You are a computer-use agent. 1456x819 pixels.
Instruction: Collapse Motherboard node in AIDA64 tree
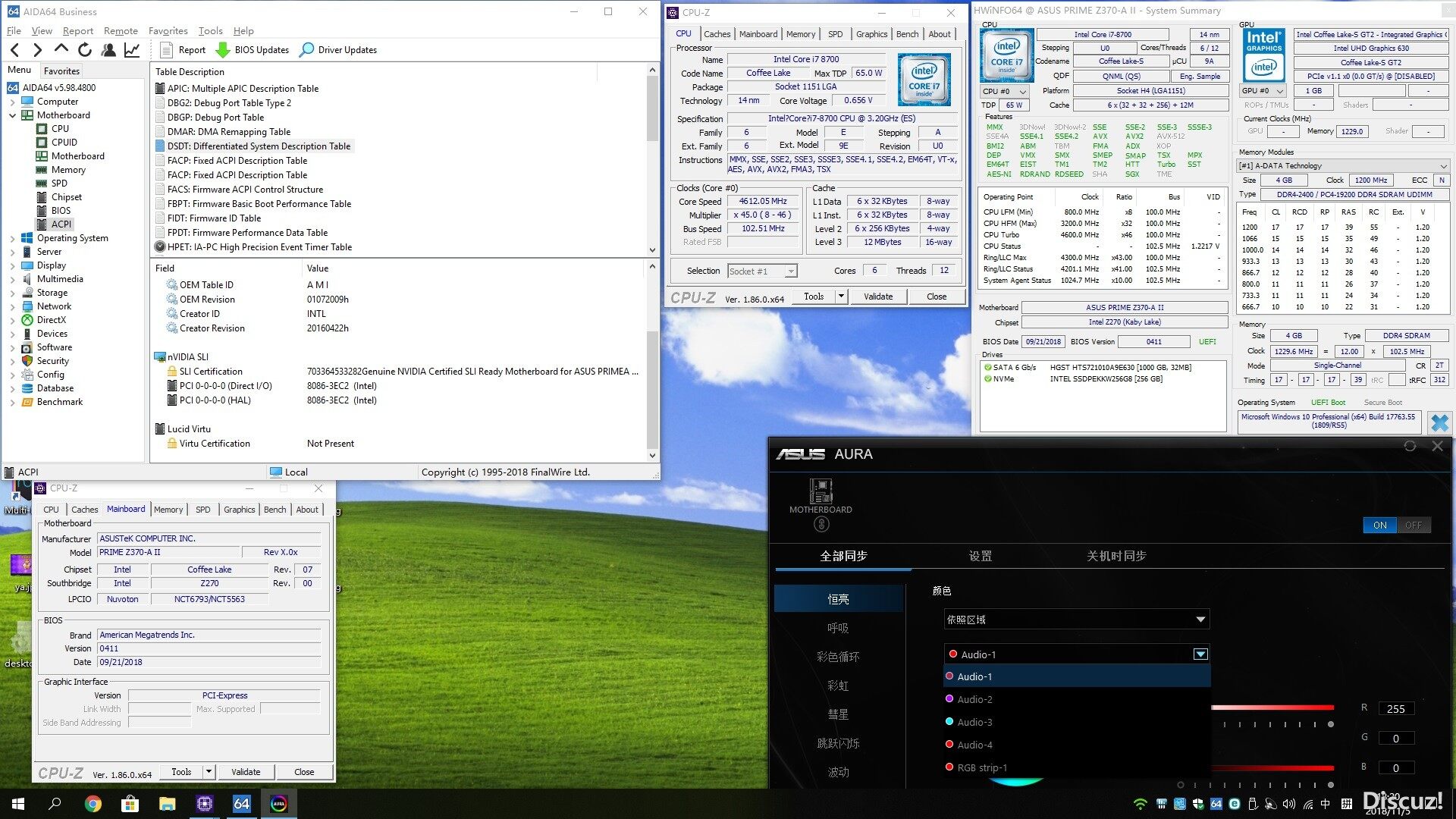coord(12,115)
